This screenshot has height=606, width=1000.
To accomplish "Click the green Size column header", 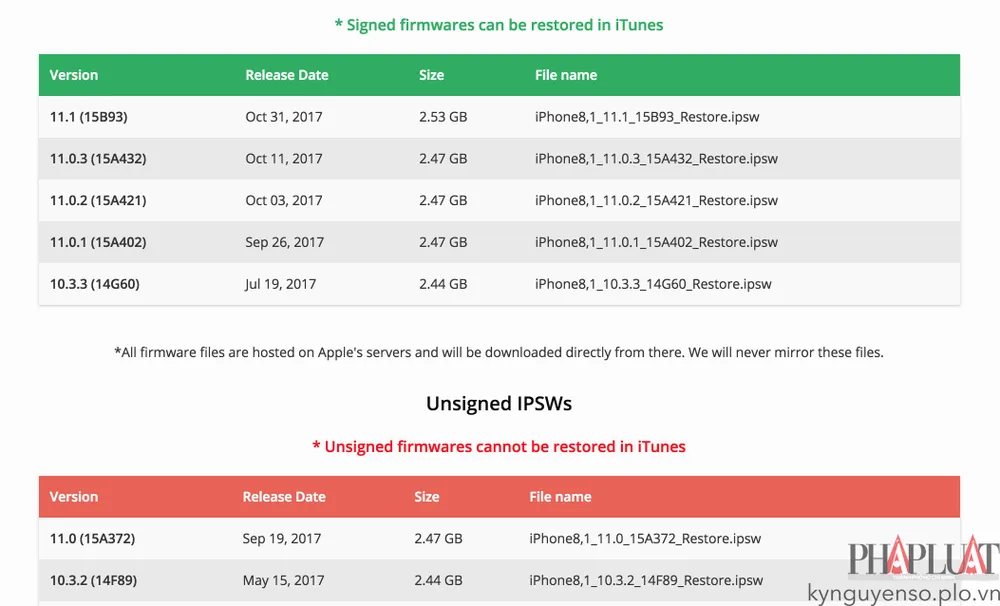I will (x=431, y=75).
